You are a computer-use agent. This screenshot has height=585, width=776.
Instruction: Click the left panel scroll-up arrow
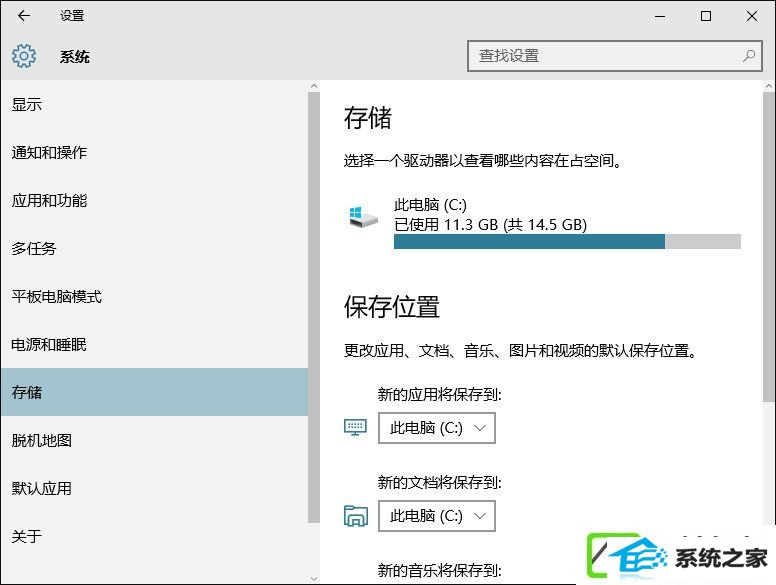pos(314,86)
